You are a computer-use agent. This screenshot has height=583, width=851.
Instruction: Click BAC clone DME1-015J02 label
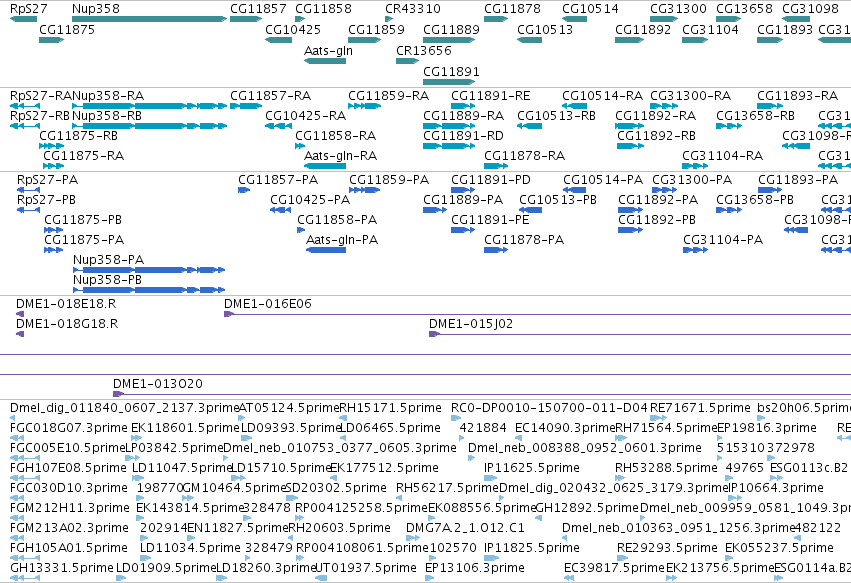tap(471, 324)
